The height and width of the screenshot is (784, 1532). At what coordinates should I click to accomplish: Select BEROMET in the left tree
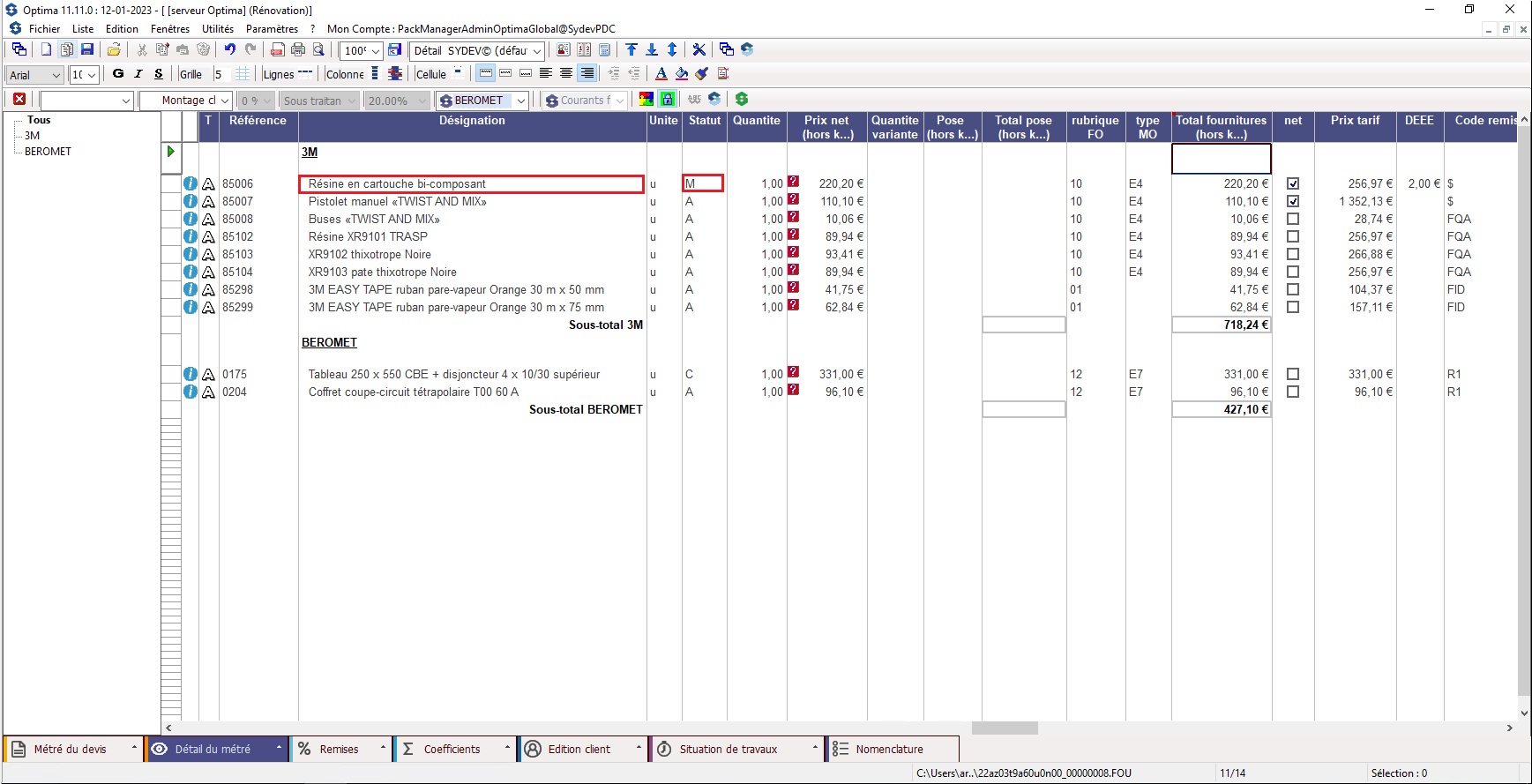48,152
